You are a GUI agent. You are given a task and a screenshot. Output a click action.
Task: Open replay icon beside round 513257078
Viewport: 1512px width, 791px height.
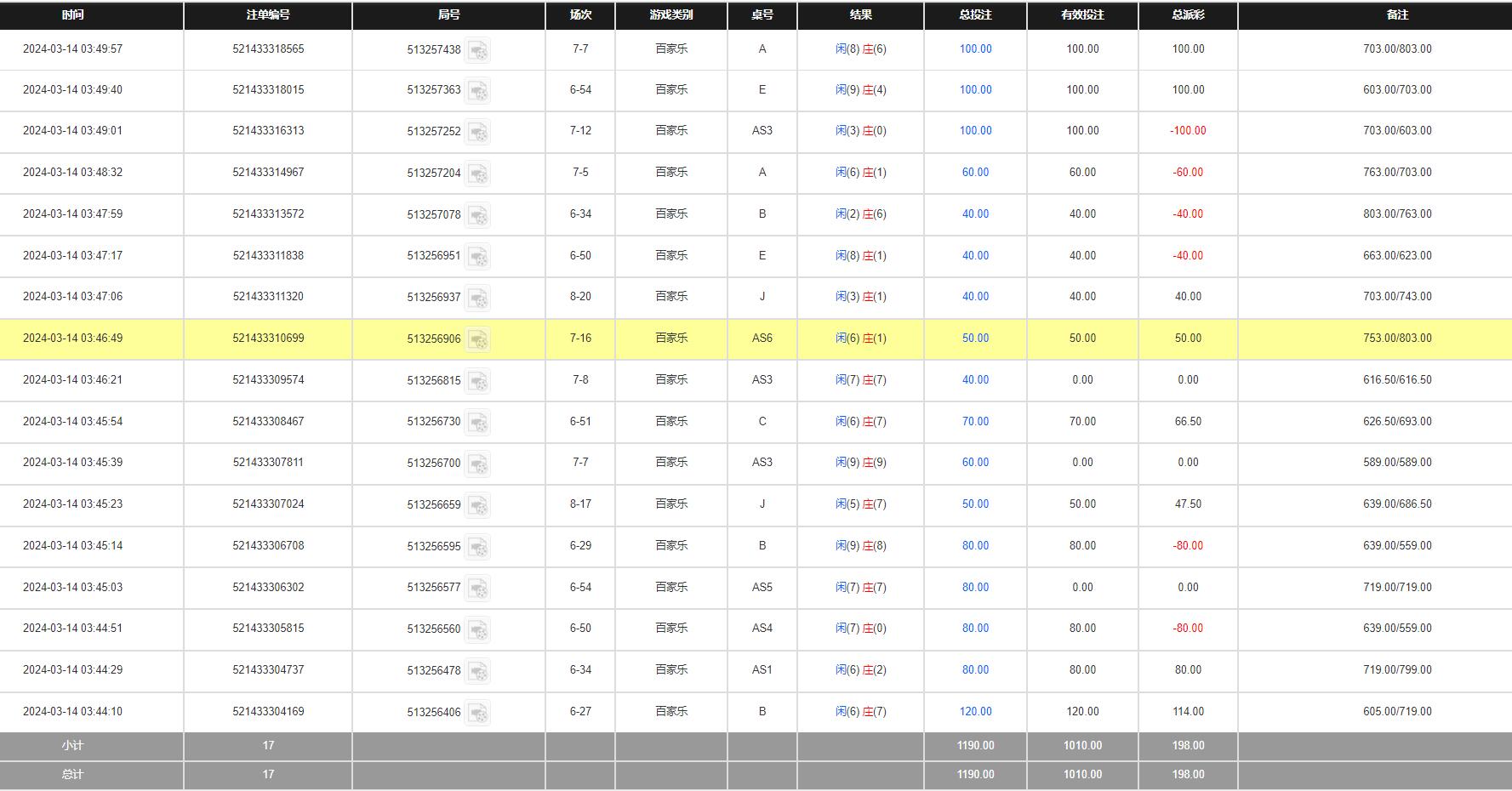(477, 215)
